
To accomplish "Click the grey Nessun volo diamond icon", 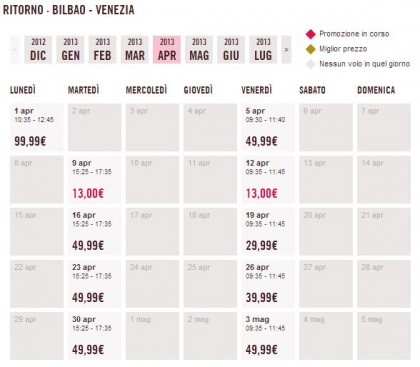I will tap(311, 64).
